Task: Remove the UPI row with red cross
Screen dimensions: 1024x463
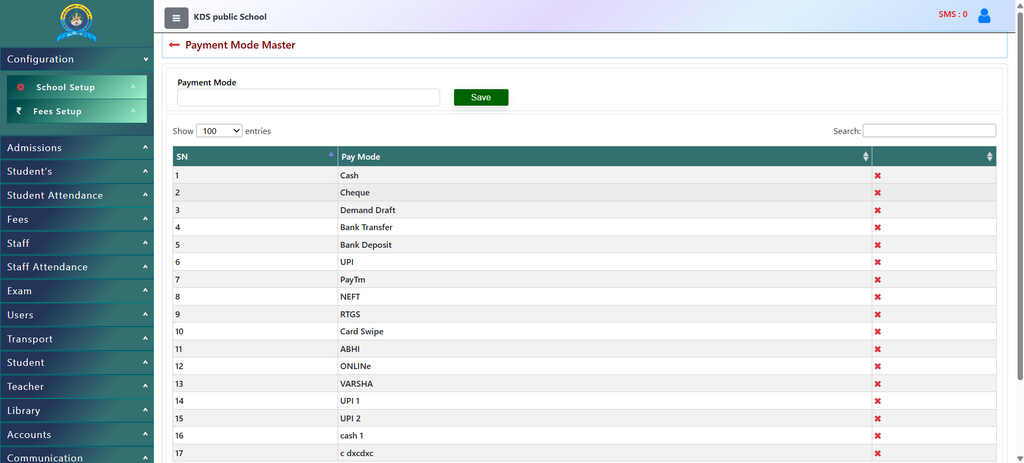Action: click(x=878, y=262)
